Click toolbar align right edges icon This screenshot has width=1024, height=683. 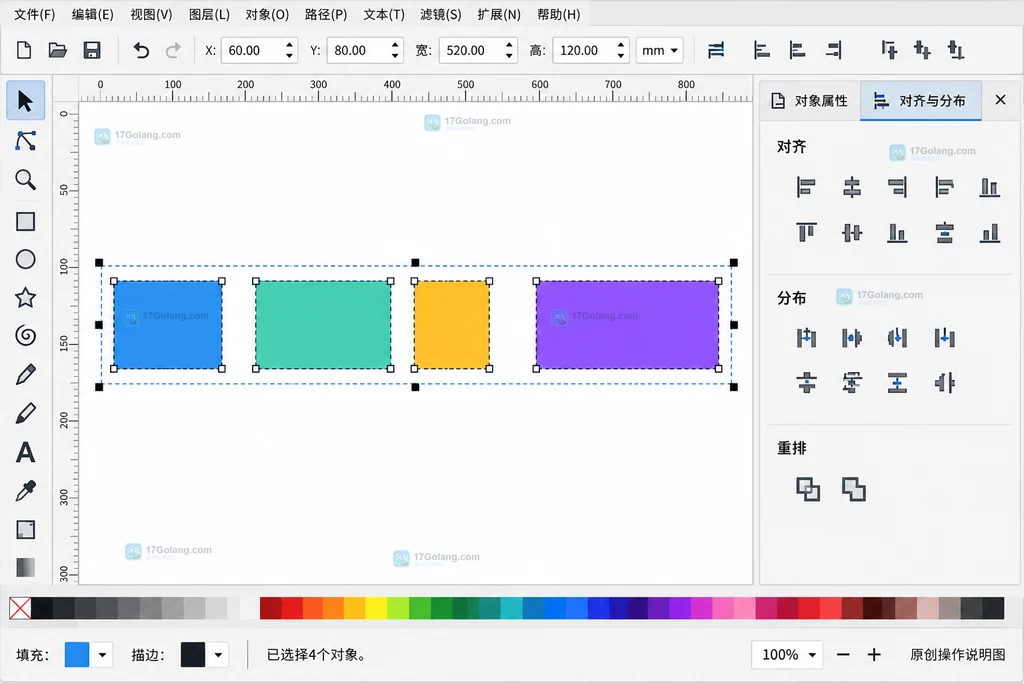[x=834, y=50]
